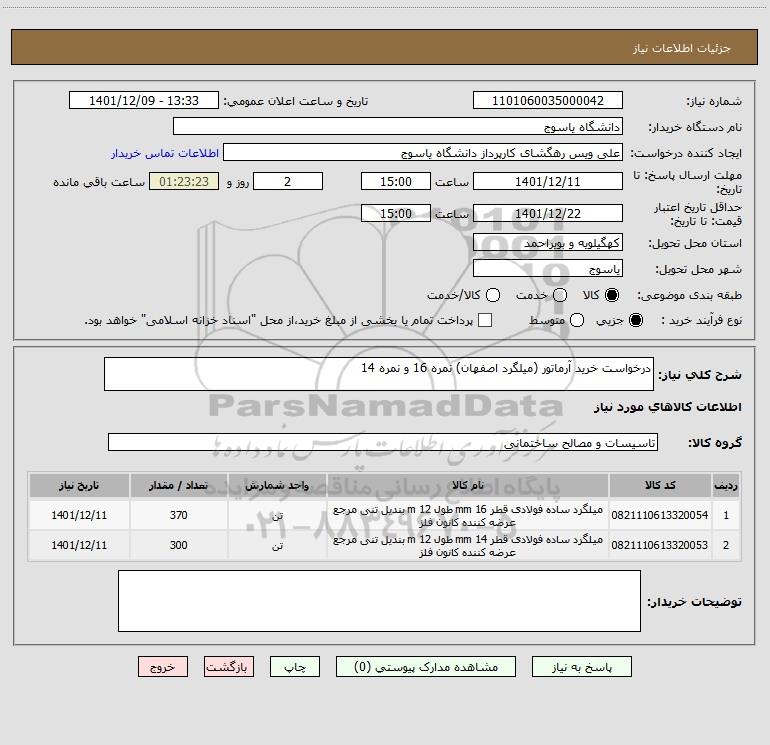
Task: Click the خروج exit button
Action: pyautogui.click(x=163, y=666)
